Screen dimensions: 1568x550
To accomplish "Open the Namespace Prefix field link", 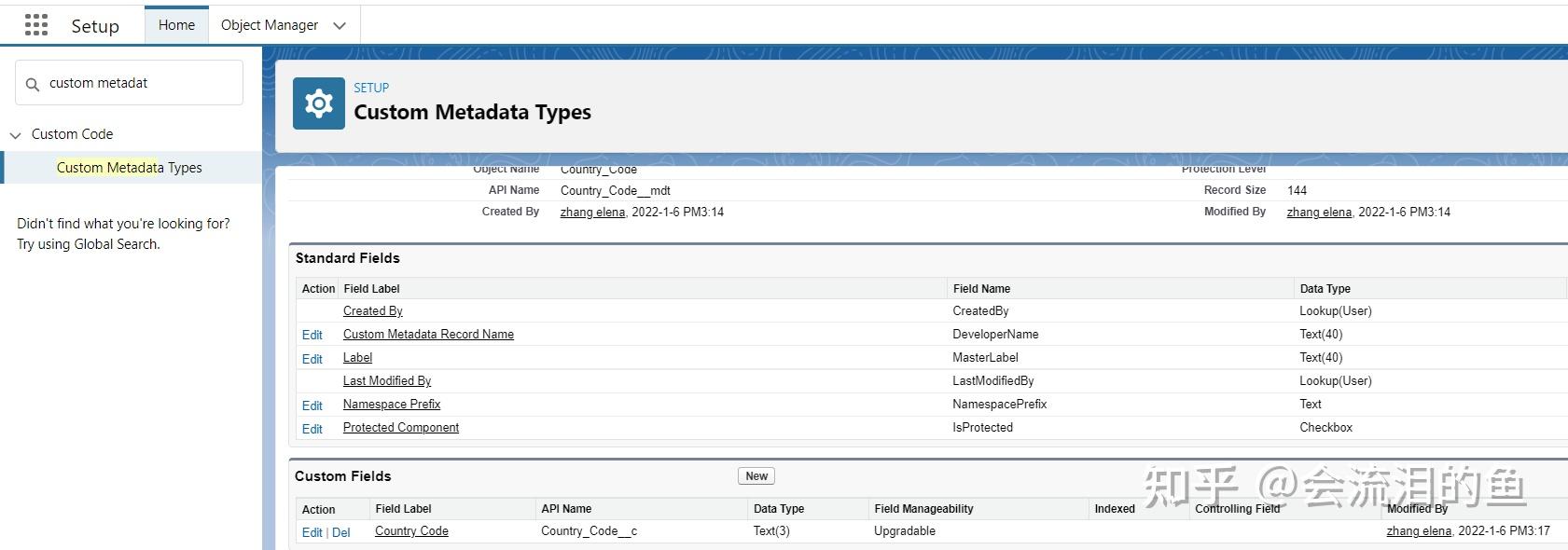I will pos(392,405).
